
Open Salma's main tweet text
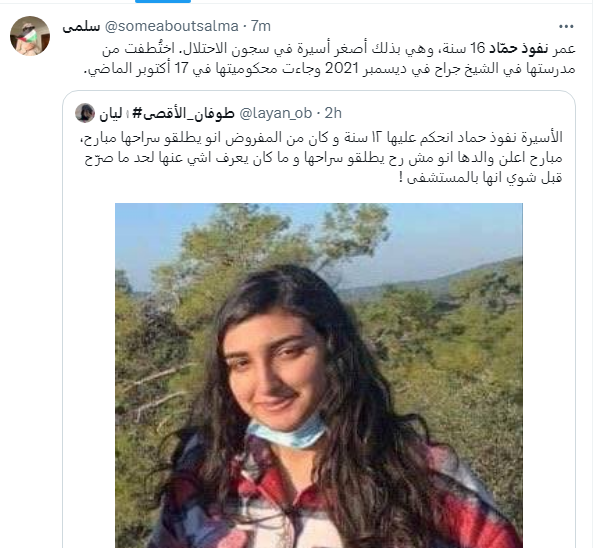329,58
